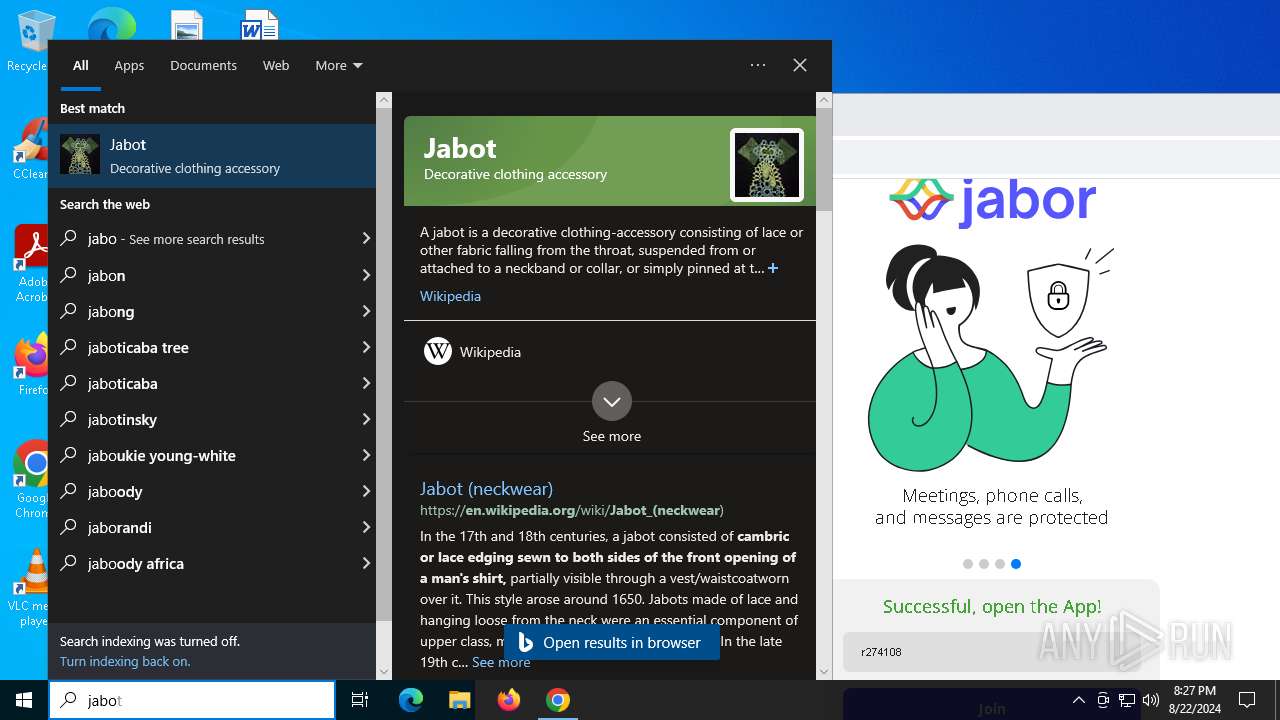The image size is (1280, 720).
Task: Expand the truncated Jabot description with plus
Action: coord(772,268)
